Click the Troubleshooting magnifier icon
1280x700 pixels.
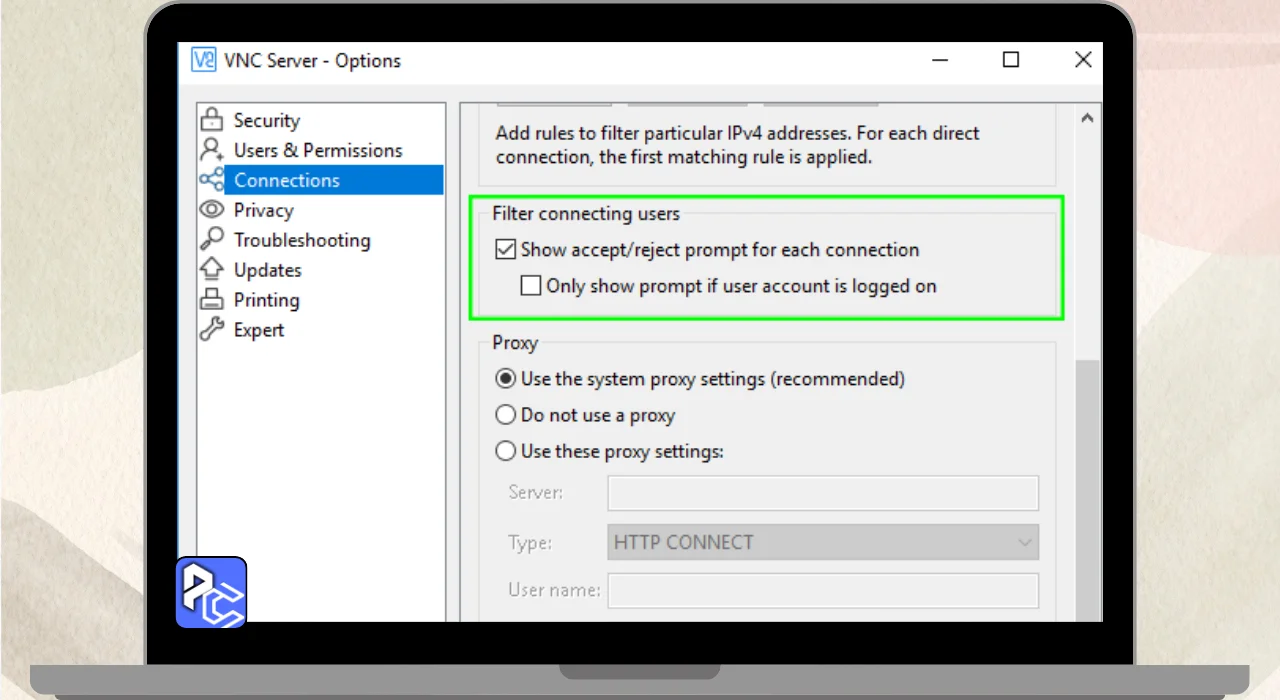[x=211, y=240]
